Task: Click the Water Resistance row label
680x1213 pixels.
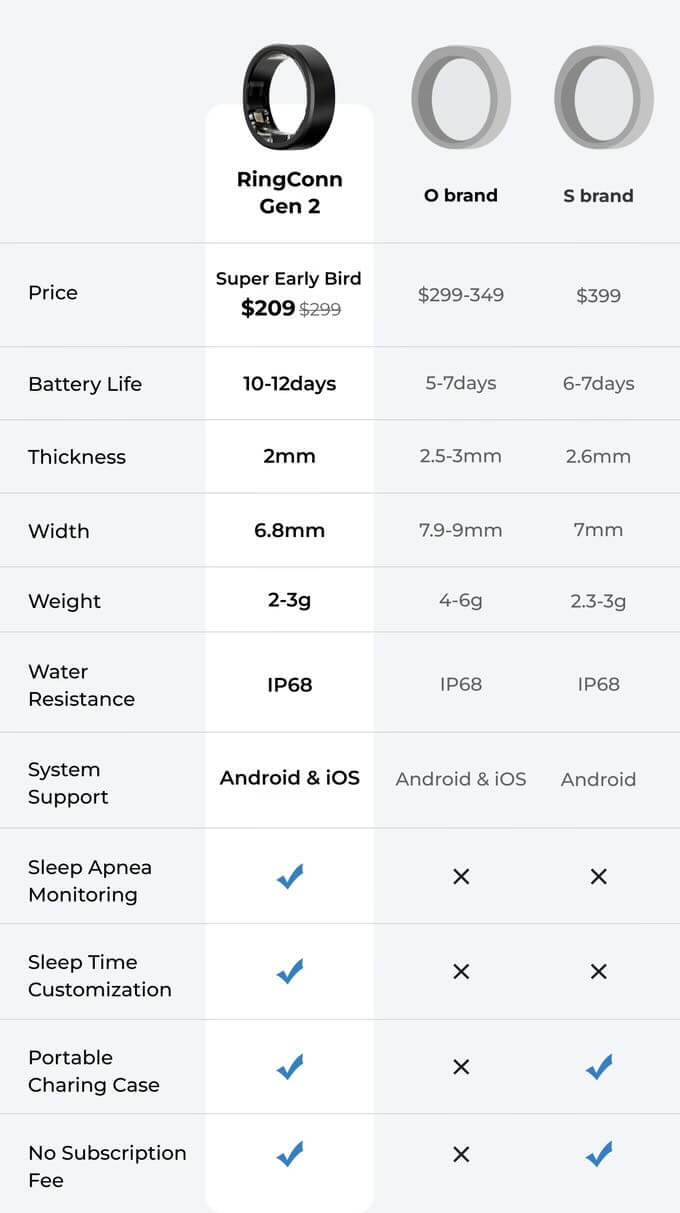Action: pyautogui.click(x=81, y=685)
